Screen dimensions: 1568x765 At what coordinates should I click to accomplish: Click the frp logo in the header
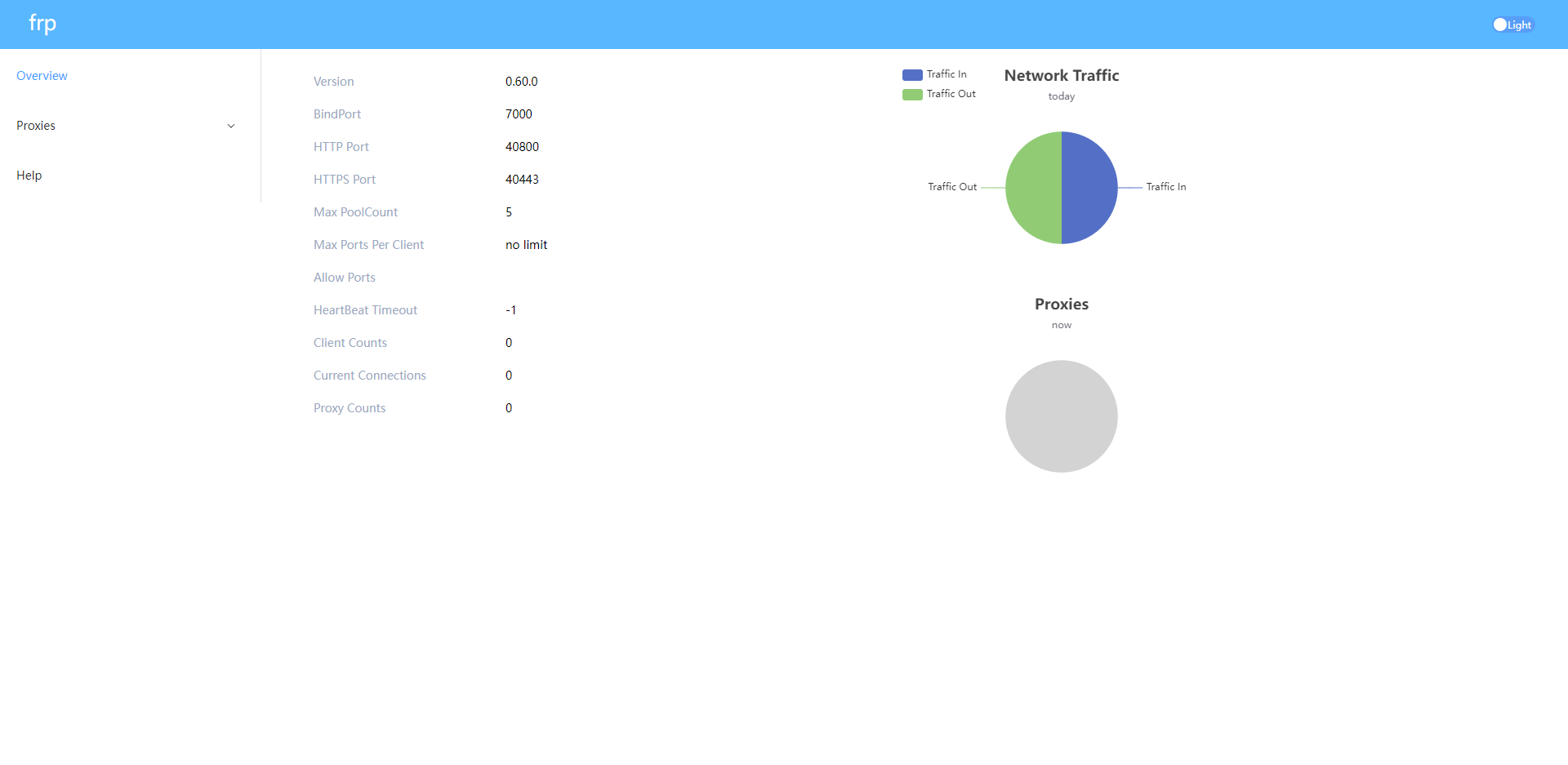tap(42, 24)
